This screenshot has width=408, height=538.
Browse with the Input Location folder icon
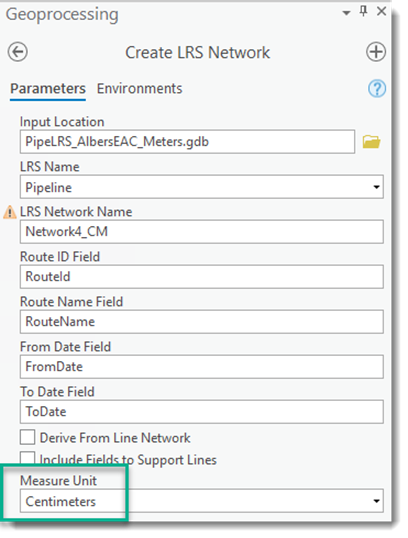(x=372, y=141)
